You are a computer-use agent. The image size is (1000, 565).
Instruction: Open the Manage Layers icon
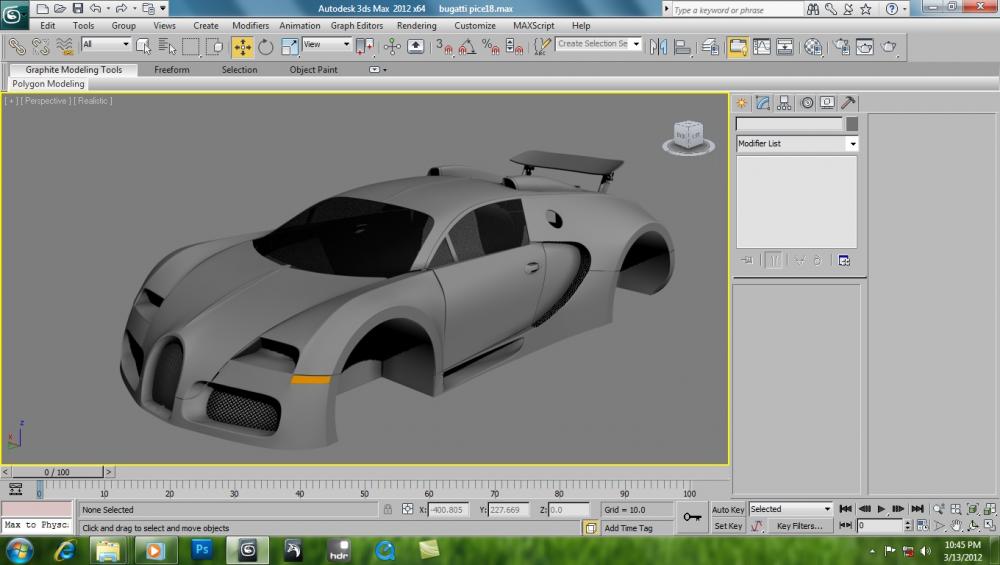point(710,47)
